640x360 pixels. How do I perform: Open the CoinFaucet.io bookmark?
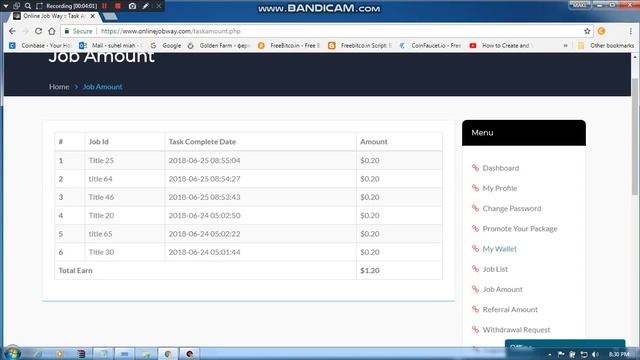[430, 45]
